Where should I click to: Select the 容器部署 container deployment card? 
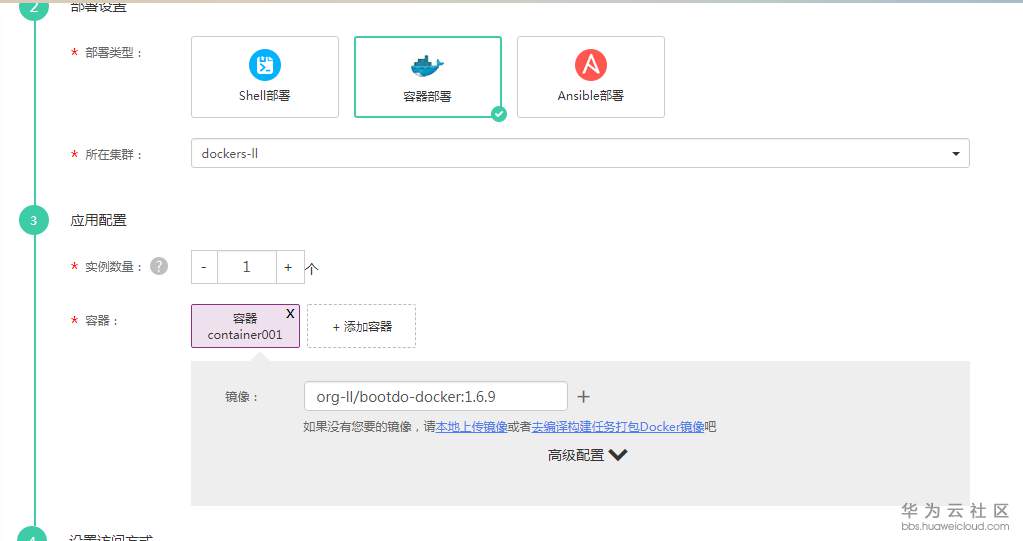click(x=428, y=77)
